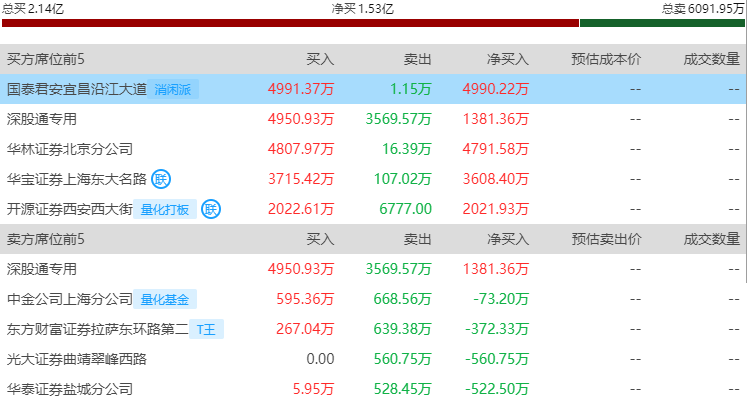Click 深股通专用 in the seller list

pyautogui.click(x=42, y=269)
